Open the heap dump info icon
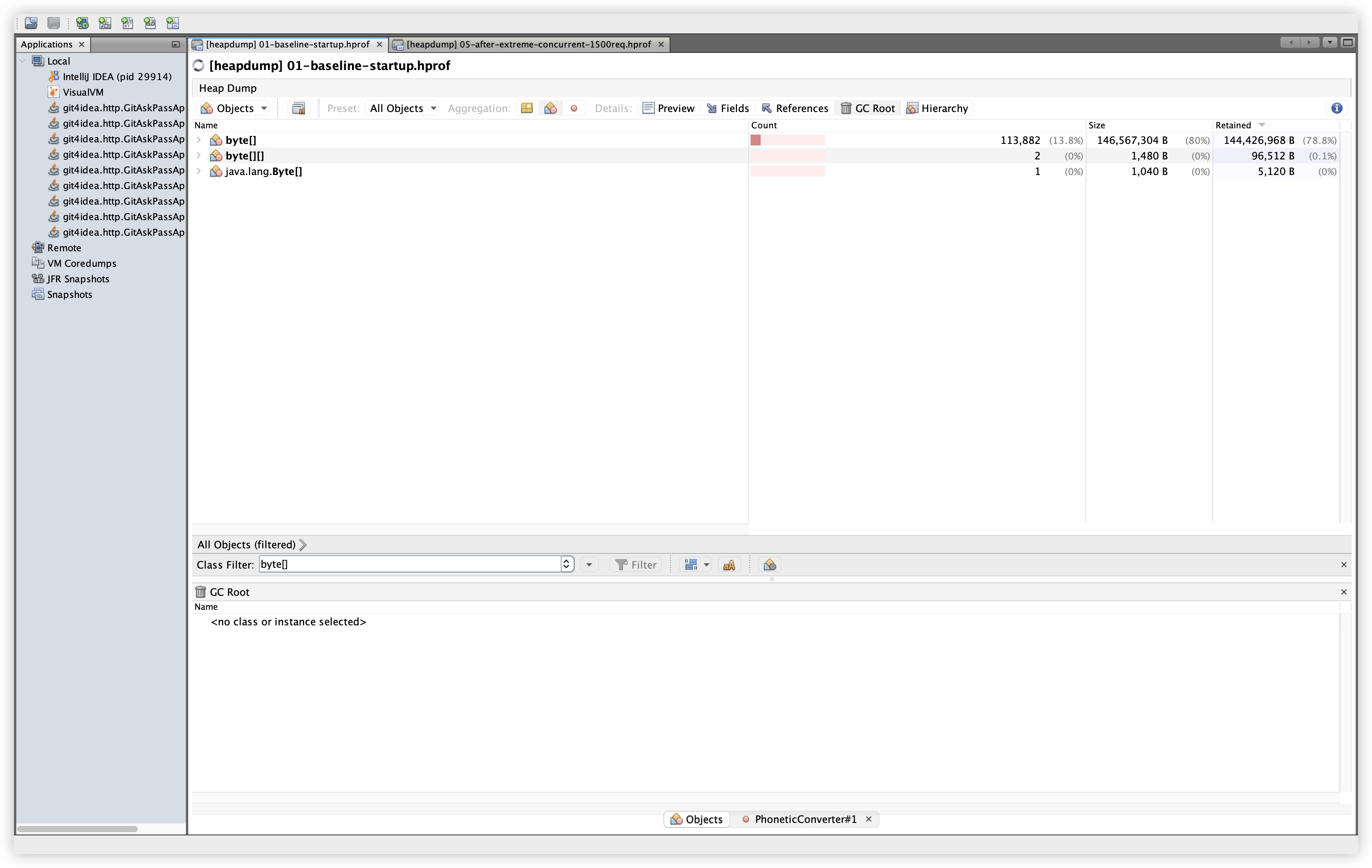Screen dimensions: 1372x868 [1337, 108]
